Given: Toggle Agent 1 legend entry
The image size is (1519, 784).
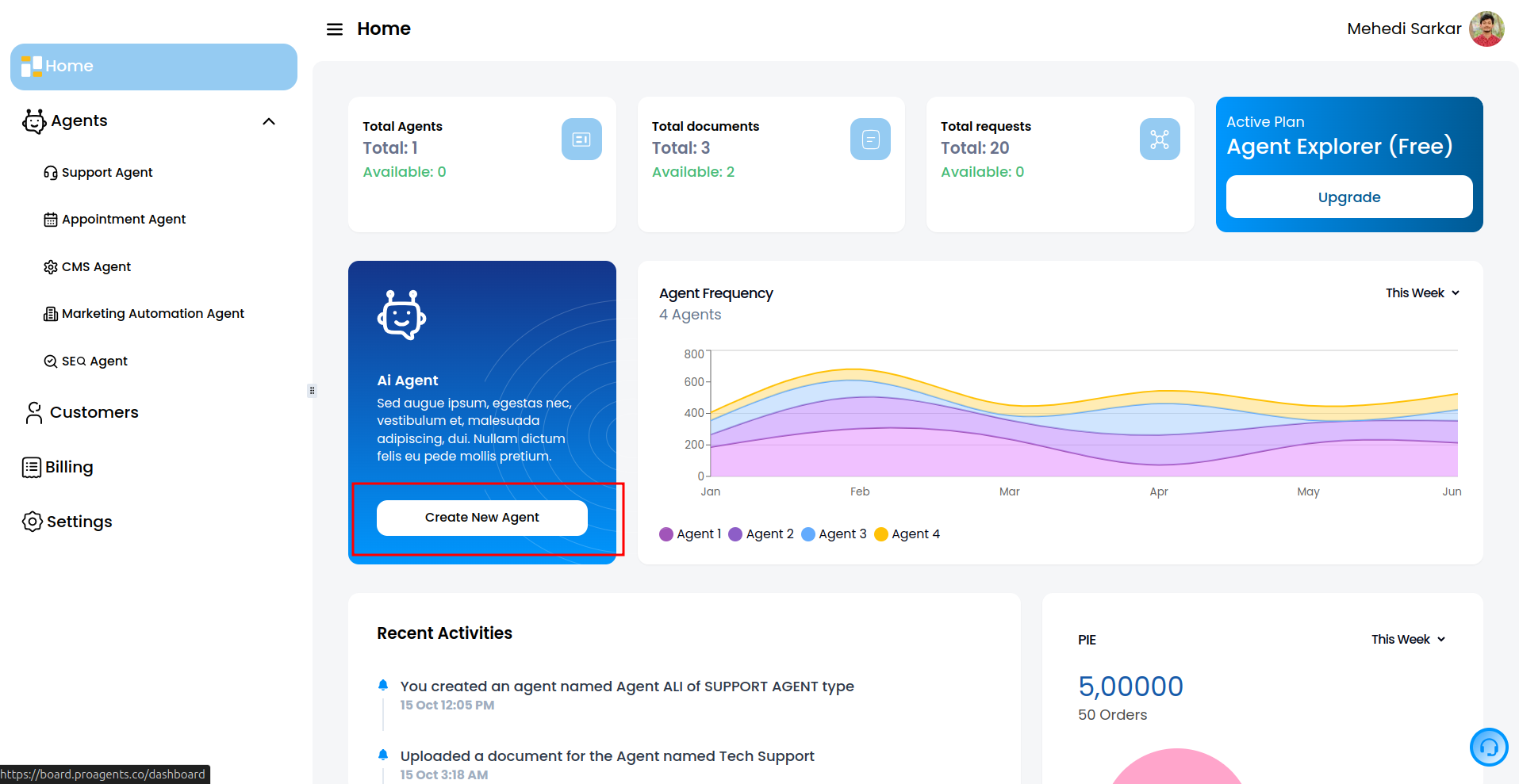Looking at the screenshot, I should [x=690, y=534].
